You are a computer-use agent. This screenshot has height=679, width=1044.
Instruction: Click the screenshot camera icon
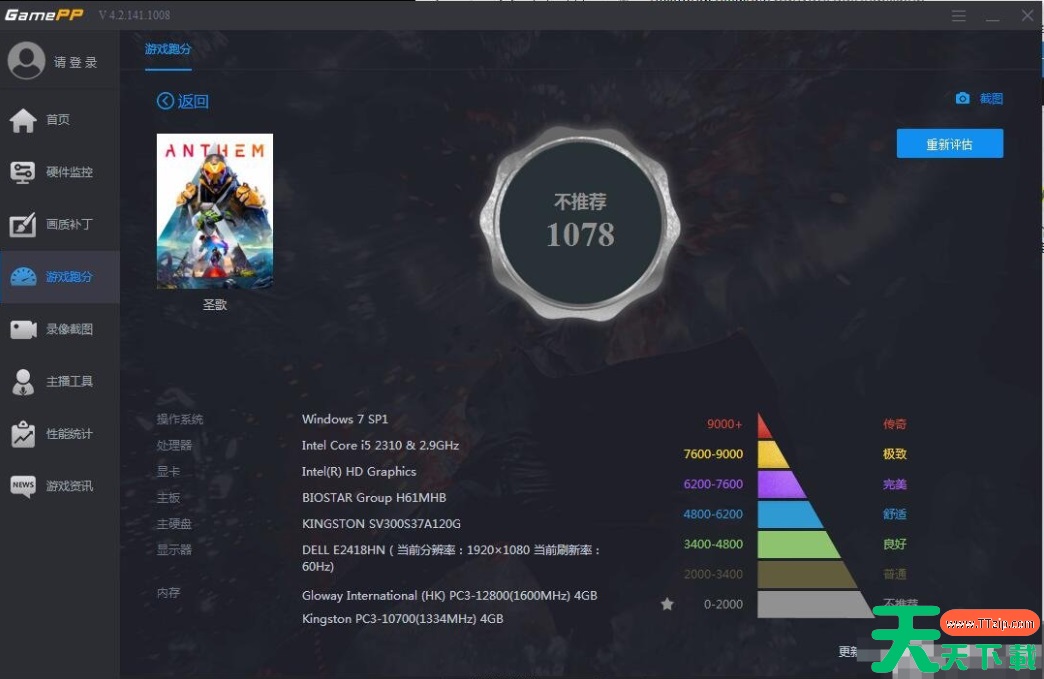point(963,99)
